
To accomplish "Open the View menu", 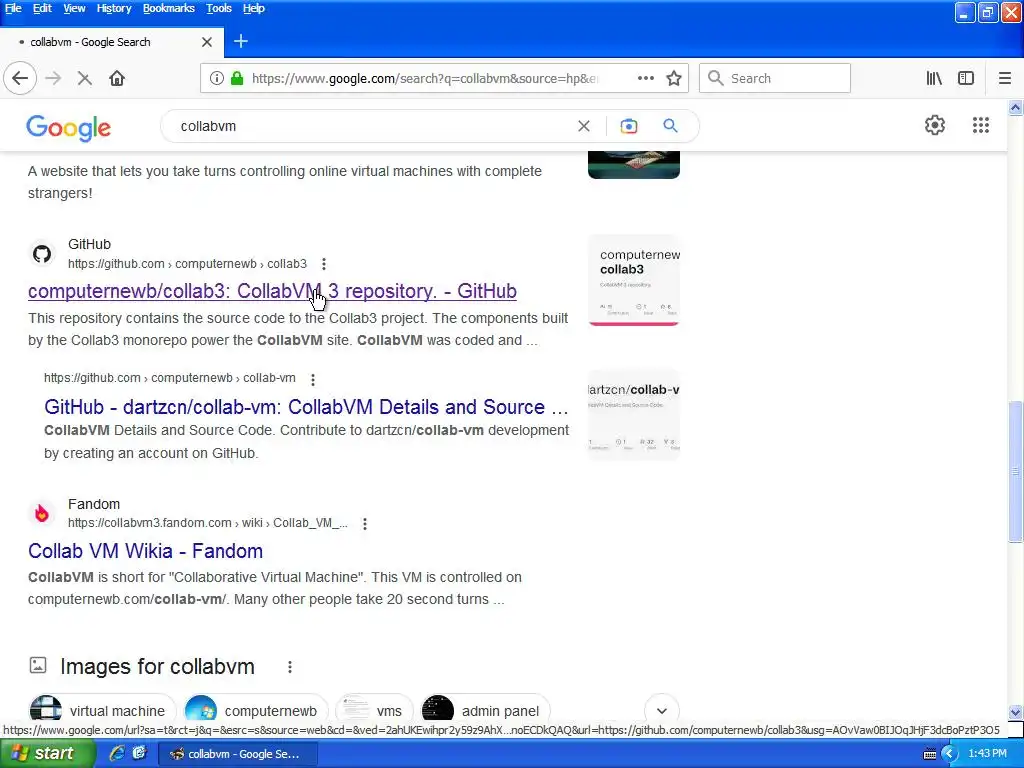I will (74, 8).
